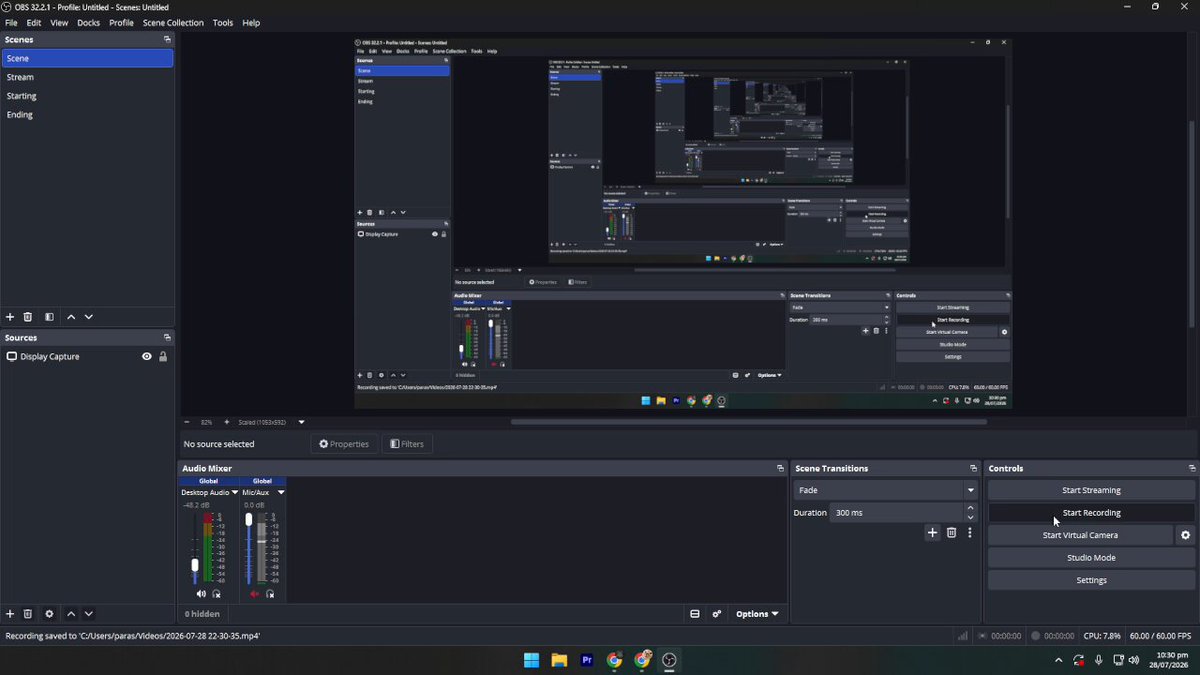Screen dimensions: 1200x675
Task: Hide the Display Capture source
Action: [x=147, y=357]
